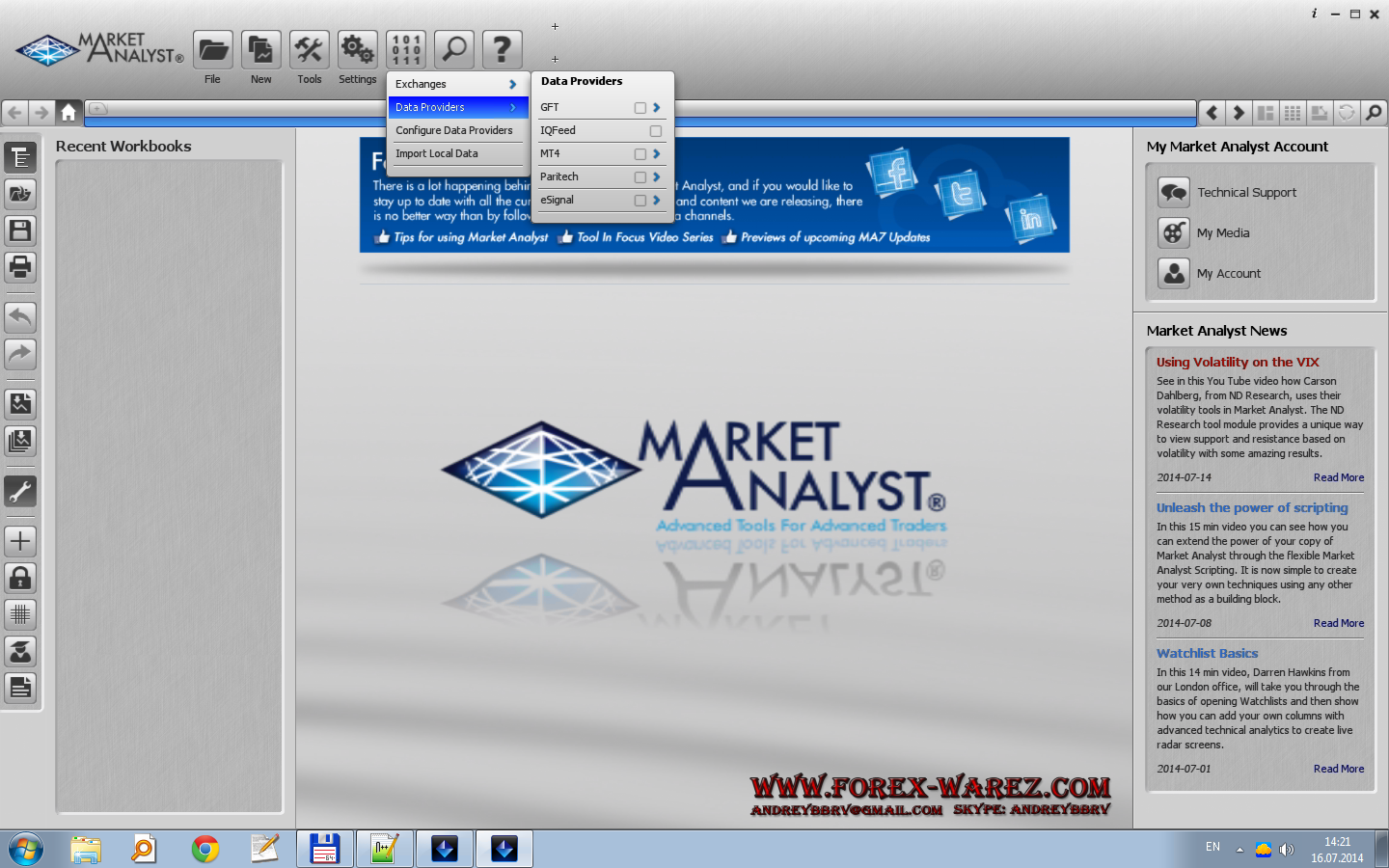1389x868 pixels.
Task: Click the lock icon in left sidebar
Action: pyautogui.click(x=20, y=578)
